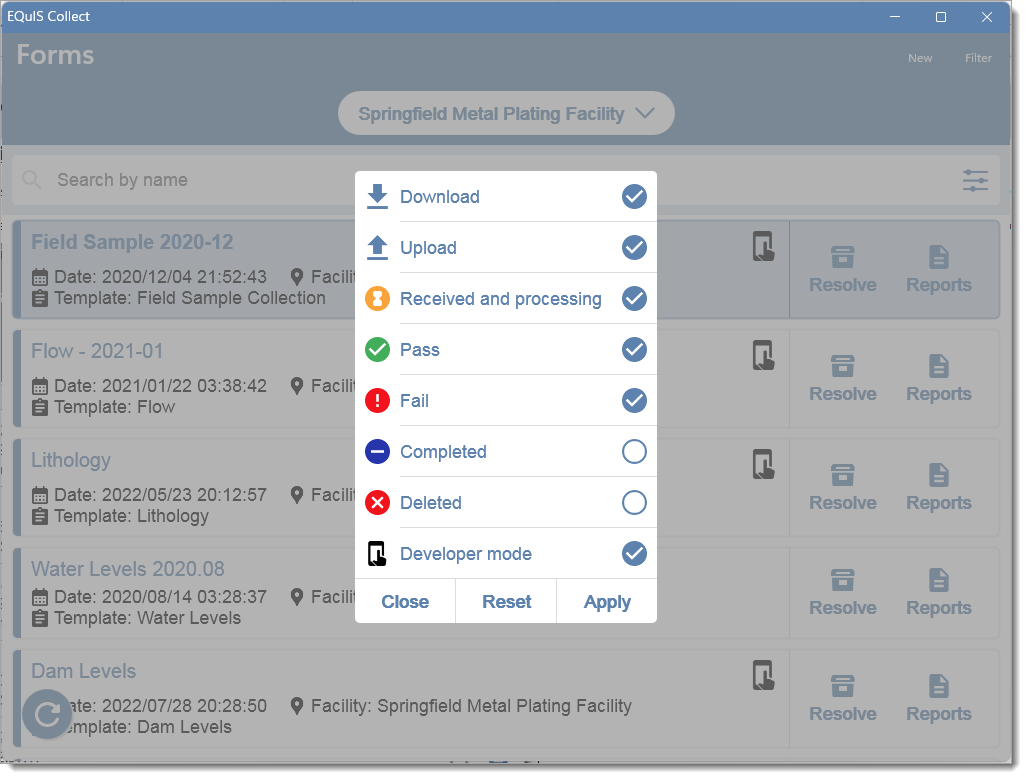Click Dam Levels facility location text
Image resolution: width=1027 pixels, height=779 pixels.
click(472, 706)
